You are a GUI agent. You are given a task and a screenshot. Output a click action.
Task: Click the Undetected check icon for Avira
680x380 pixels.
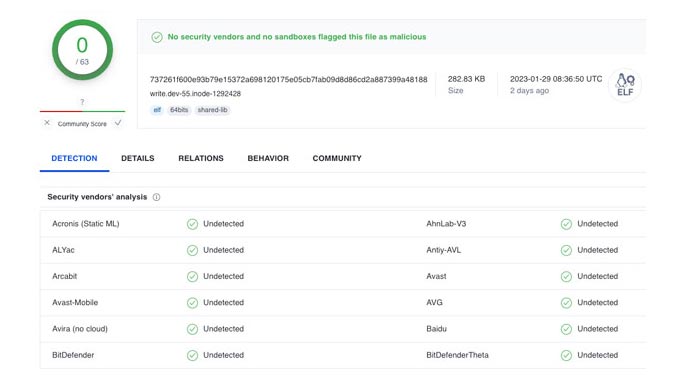192,329
